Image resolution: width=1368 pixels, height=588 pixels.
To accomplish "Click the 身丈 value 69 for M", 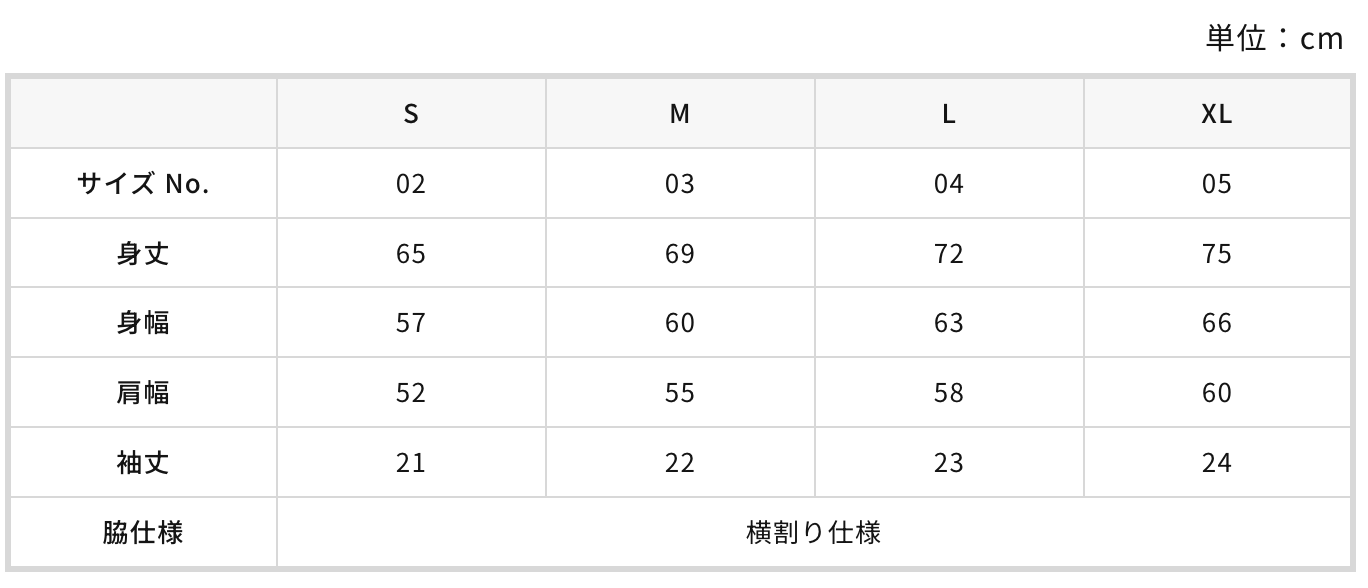I will (680, 254).
